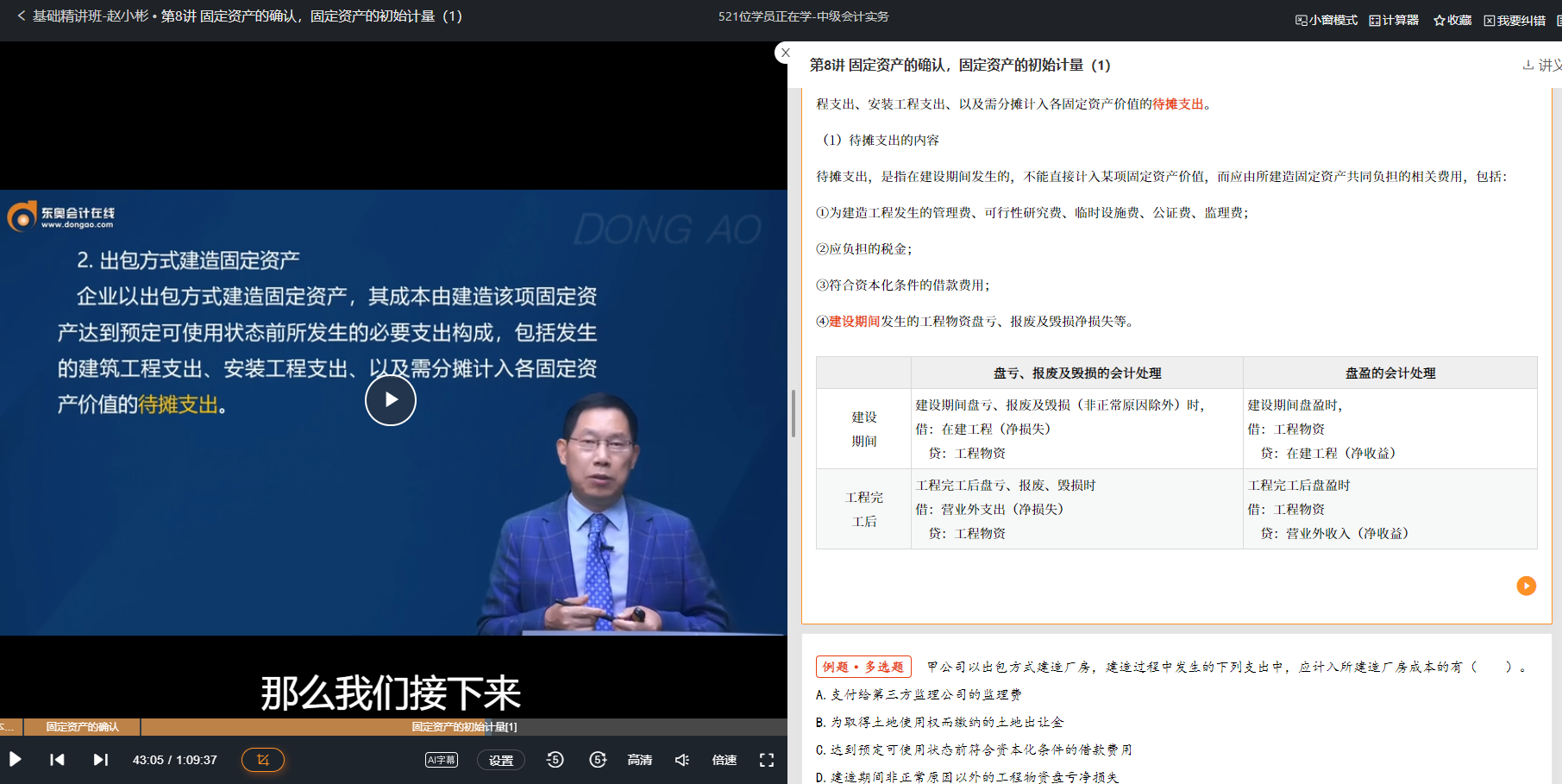Rewind the video 5 seconds
The width and height of the screenshot is (1562, 784).
point(555,760)
